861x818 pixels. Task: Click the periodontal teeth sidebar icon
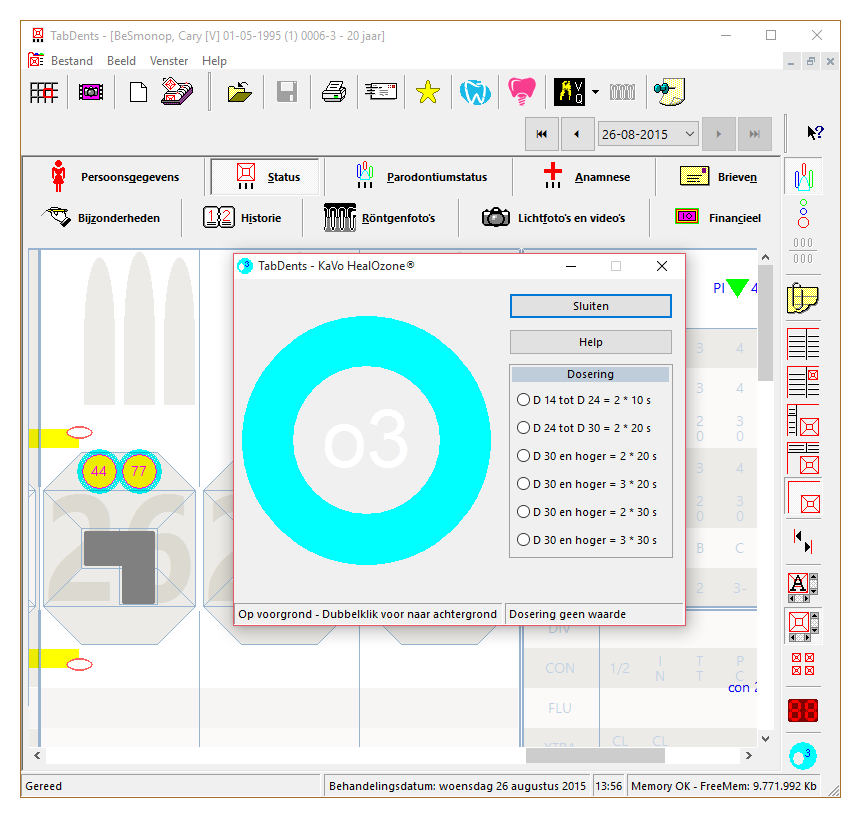click(803, 176)
